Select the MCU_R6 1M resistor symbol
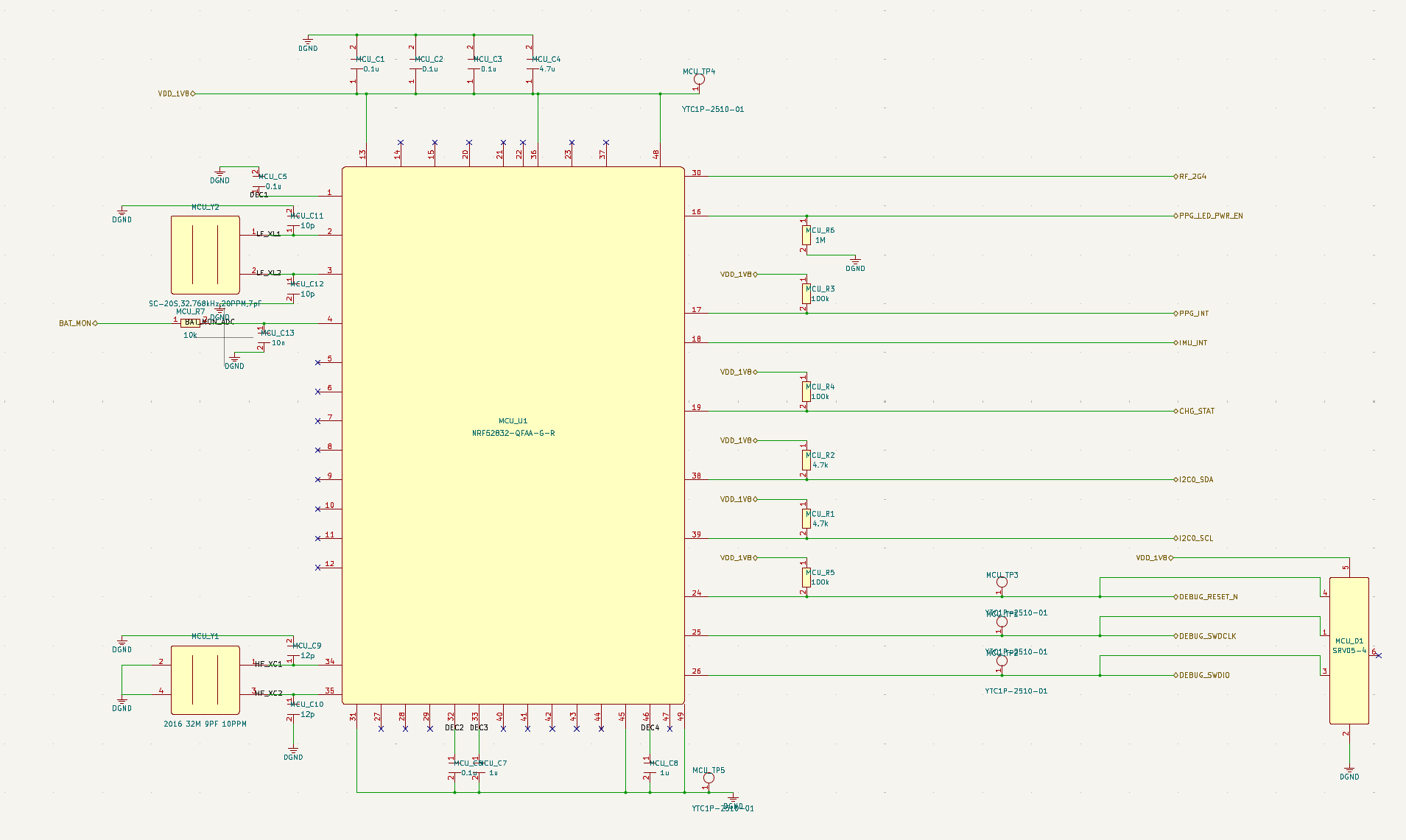 coord(806,236)
